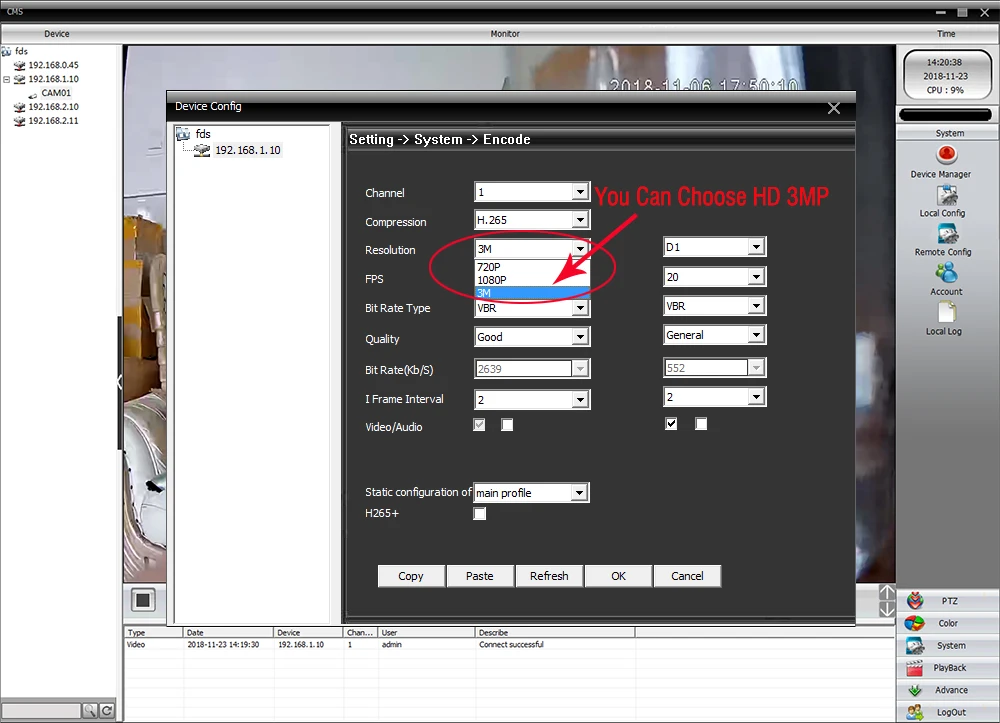
Task: Click the Advance icon
Action: tap(915, 690)
